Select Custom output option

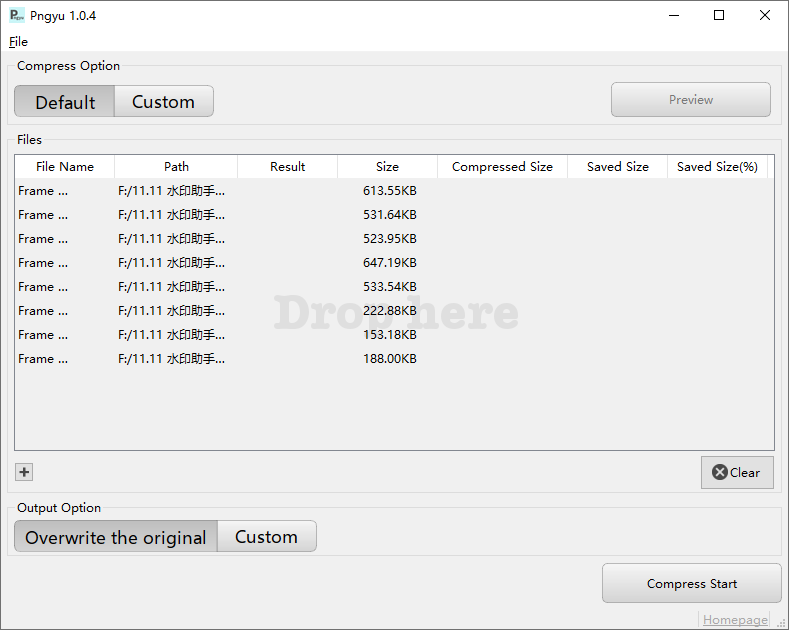pyautogui.click(x=266, y=537)
